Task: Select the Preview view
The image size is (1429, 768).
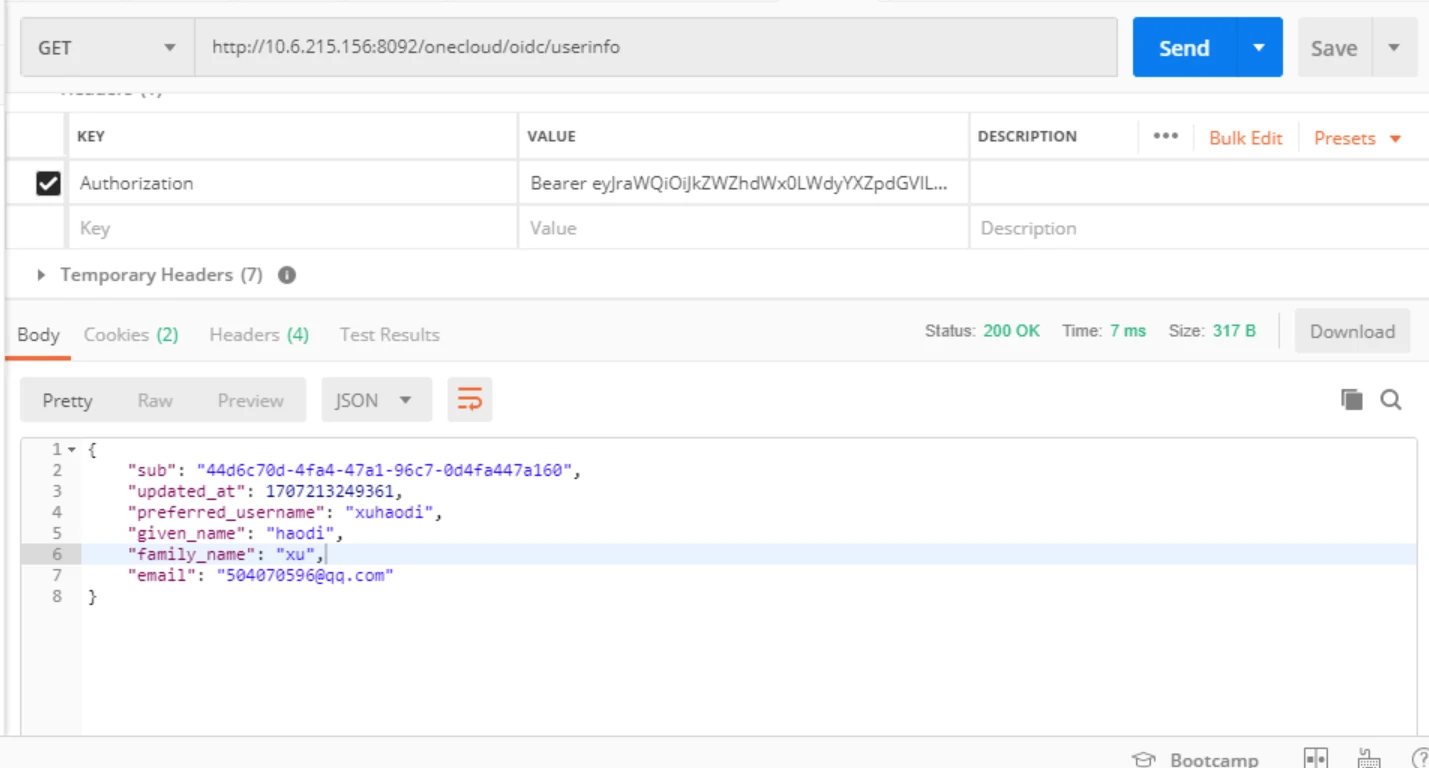Action: point(250,400)
